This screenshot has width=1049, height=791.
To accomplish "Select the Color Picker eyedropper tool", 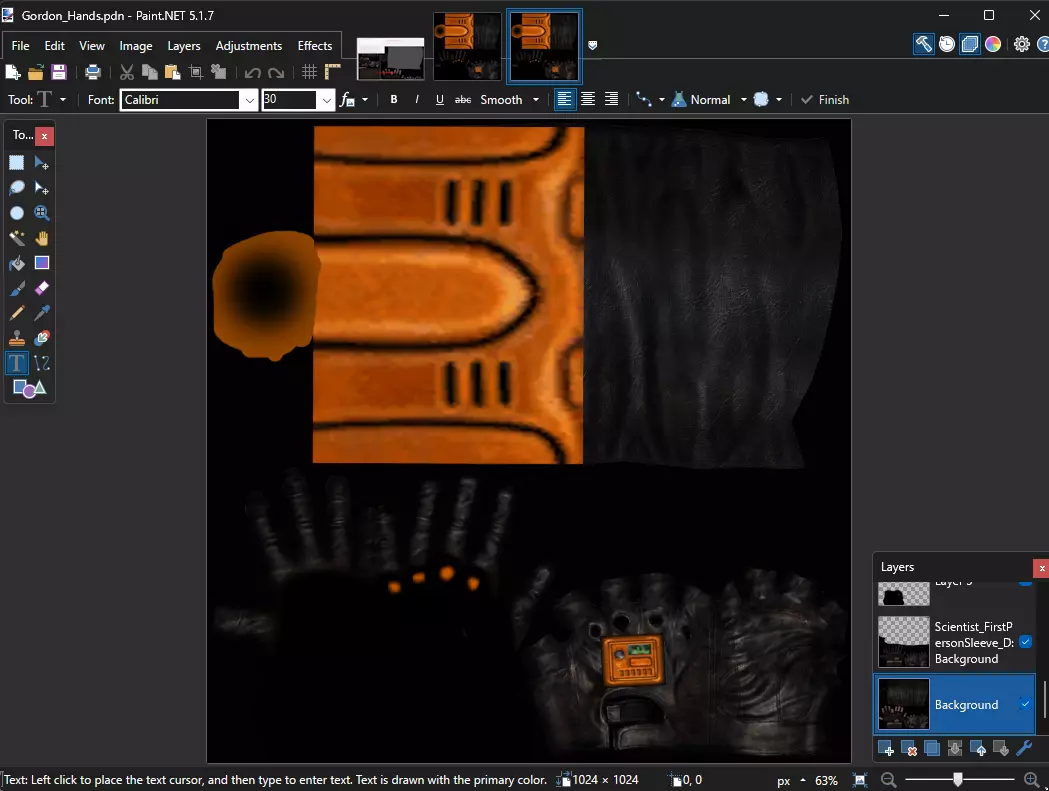I will click(42, 313).
